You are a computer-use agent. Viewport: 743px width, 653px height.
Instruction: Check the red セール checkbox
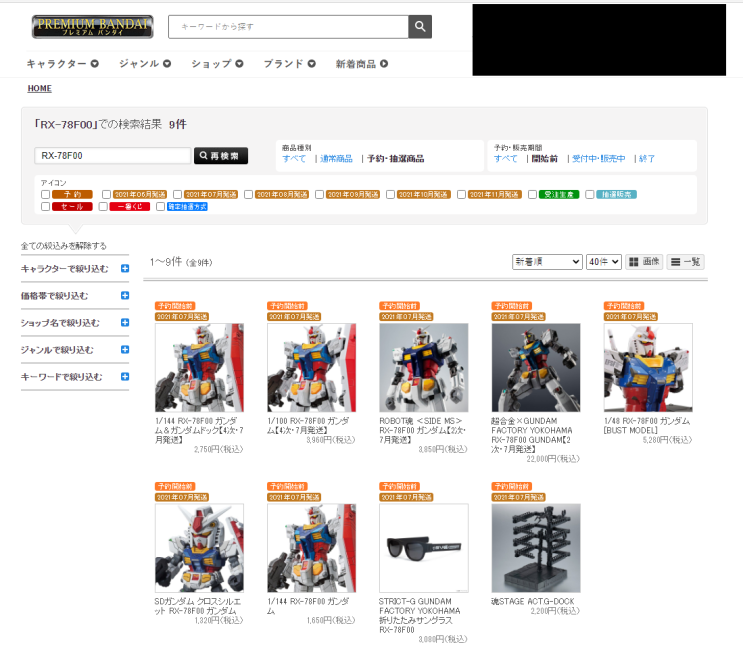[45, 207]
